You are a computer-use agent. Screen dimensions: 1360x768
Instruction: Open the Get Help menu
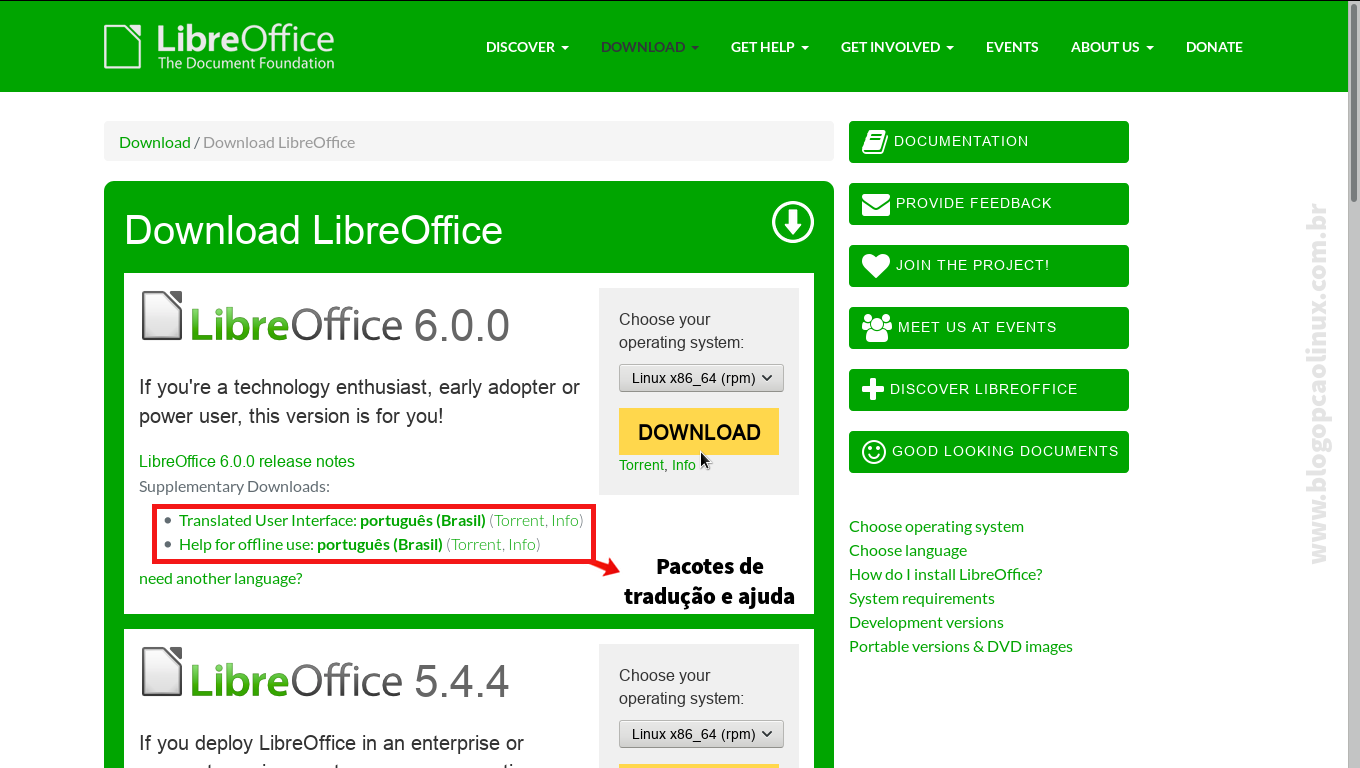coord(770,47)
